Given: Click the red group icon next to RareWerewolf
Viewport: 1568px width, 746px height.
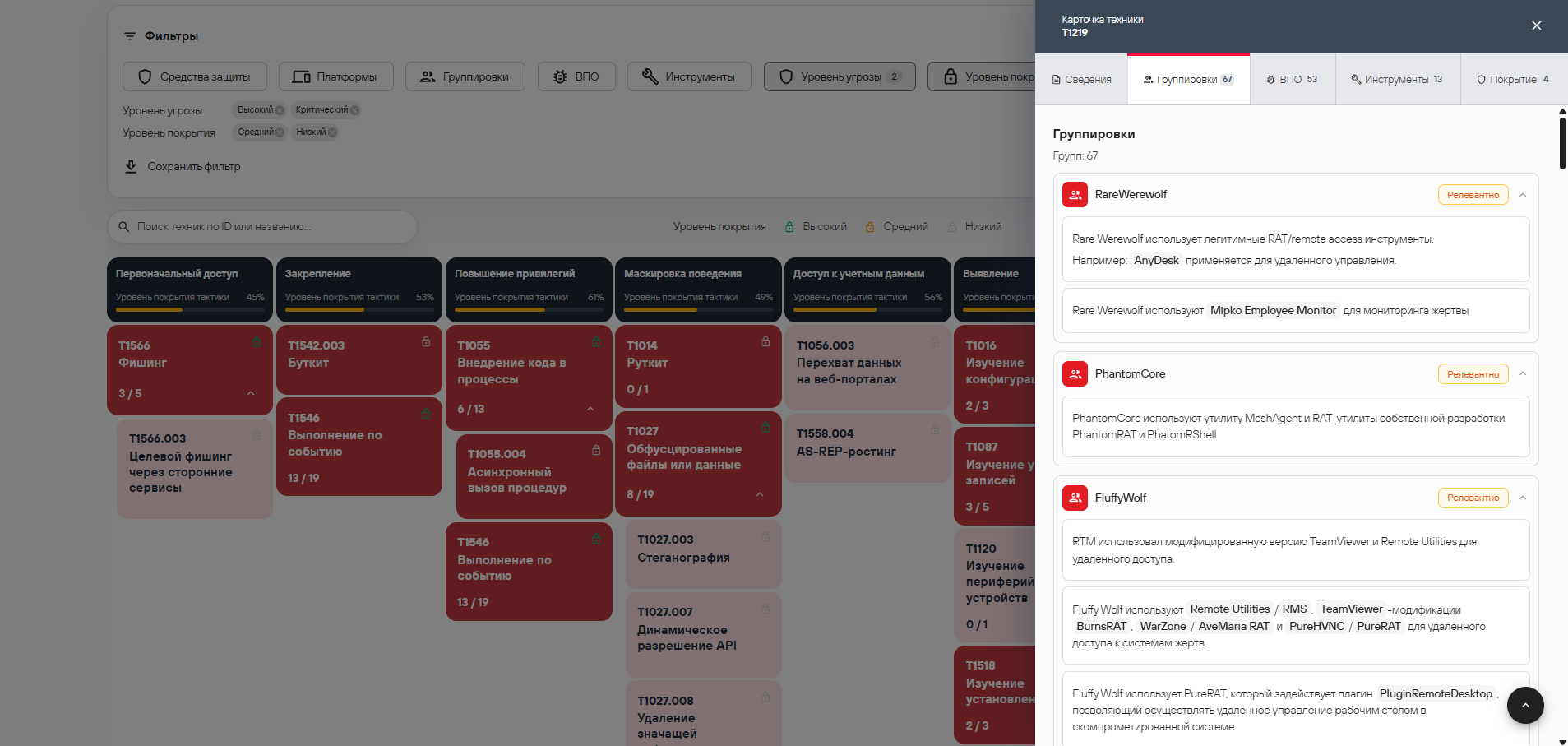Looking at the screenshot, I should click(x=1075, y=195).
